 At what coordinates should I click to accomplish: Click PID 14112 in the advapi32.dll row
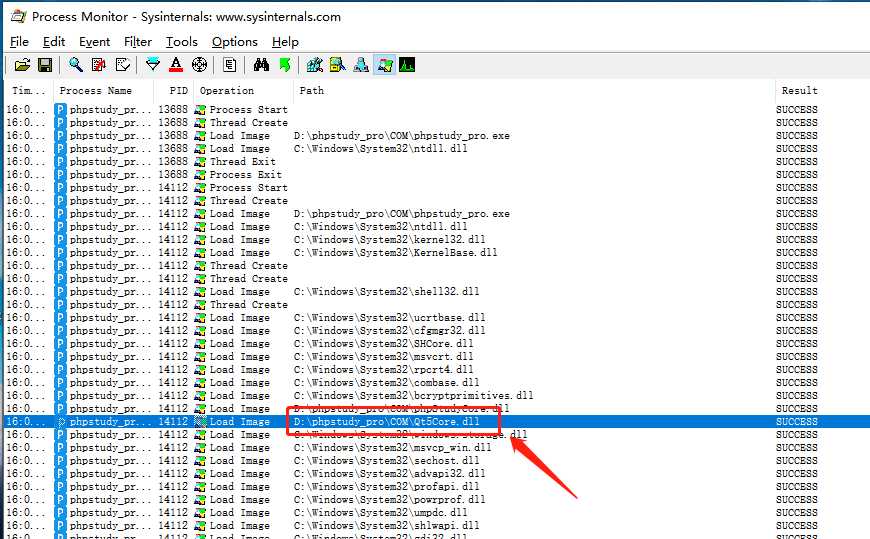point(173,474)
